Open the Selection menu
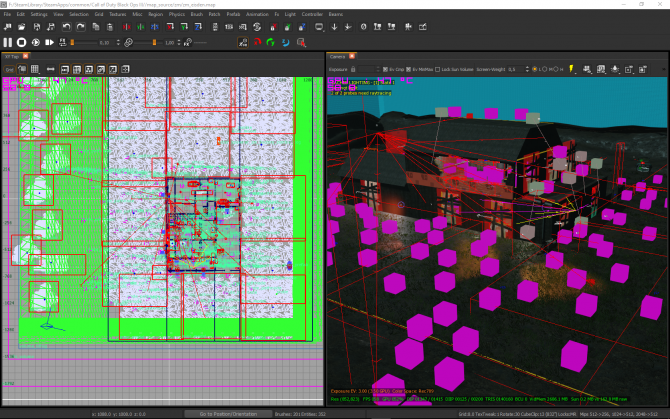The width and height of the screenshot is (670, 419). pos(79,14)
